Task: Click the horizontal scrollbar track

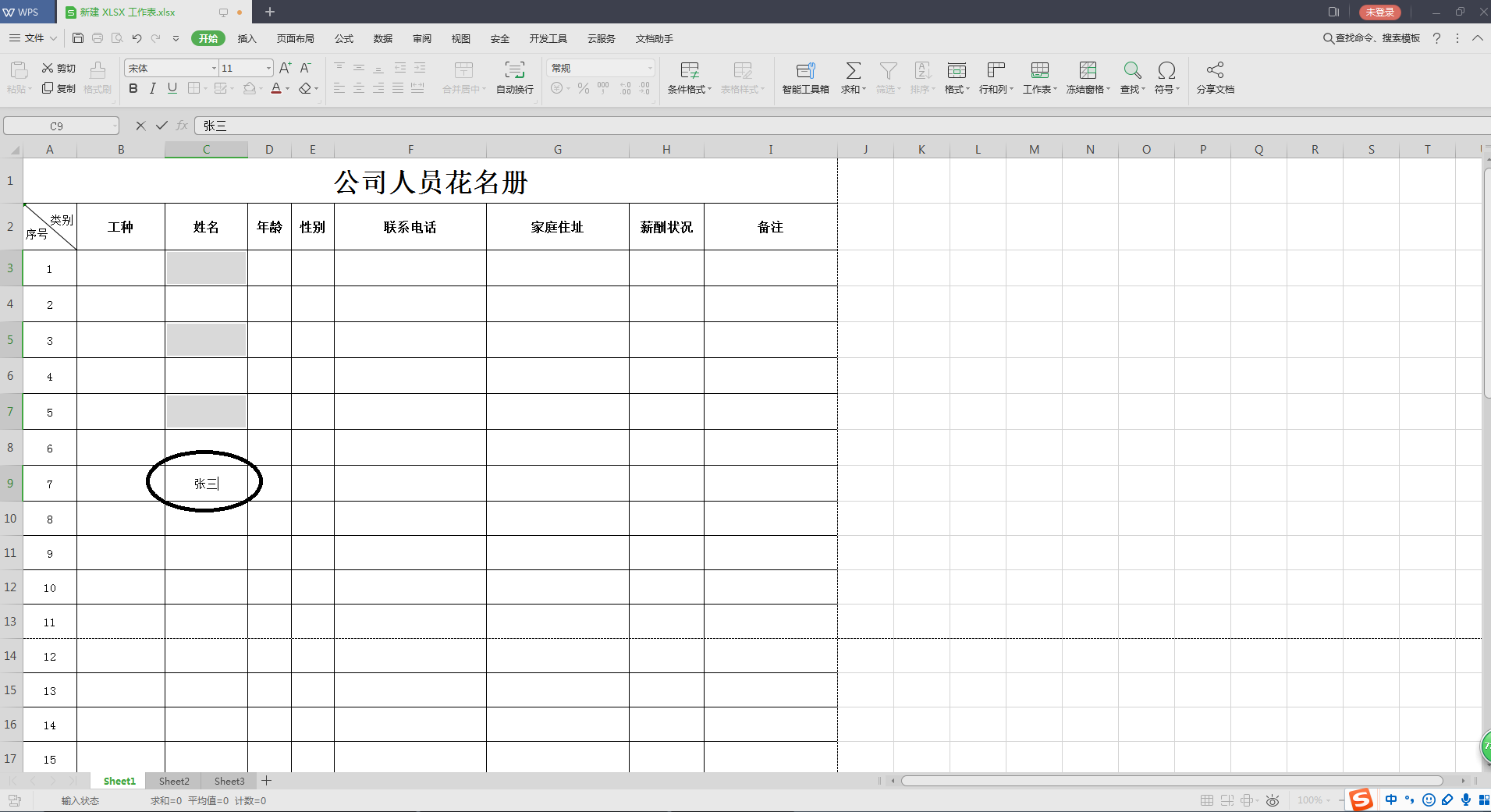Action: coord(1172,781)
